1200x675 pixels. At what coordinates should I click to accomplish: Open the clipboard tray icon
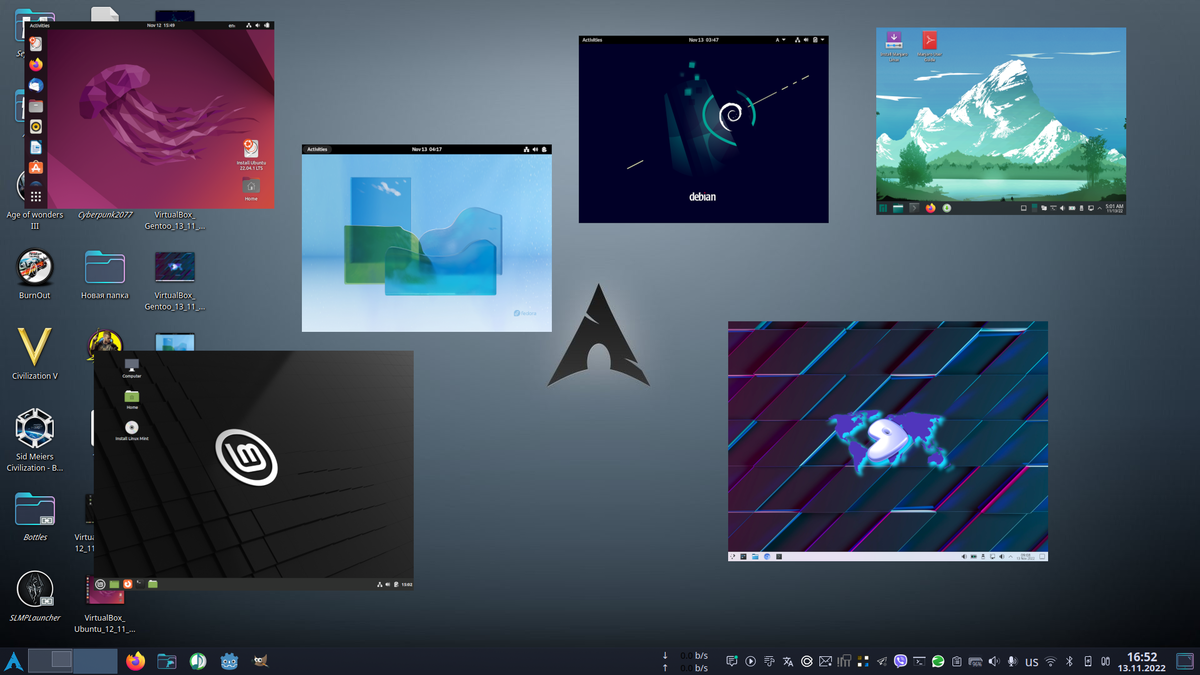click(956, 661)
